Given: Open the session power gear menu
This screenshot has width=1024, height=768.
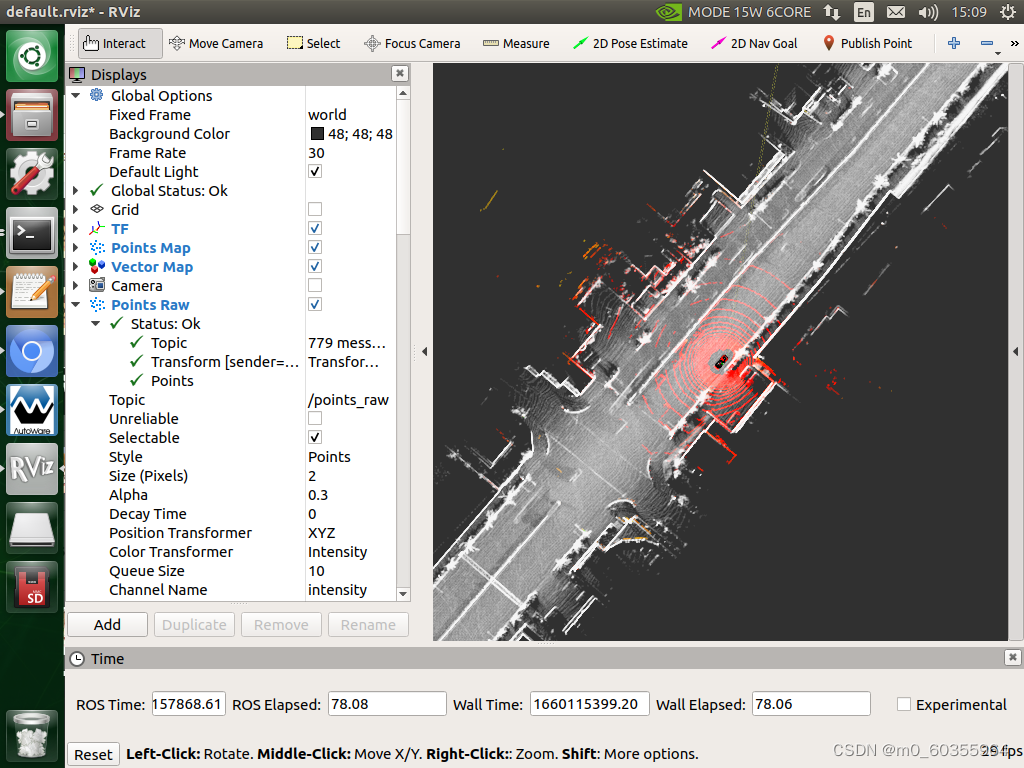Looking at the screenshot, I should (1008, 12).
